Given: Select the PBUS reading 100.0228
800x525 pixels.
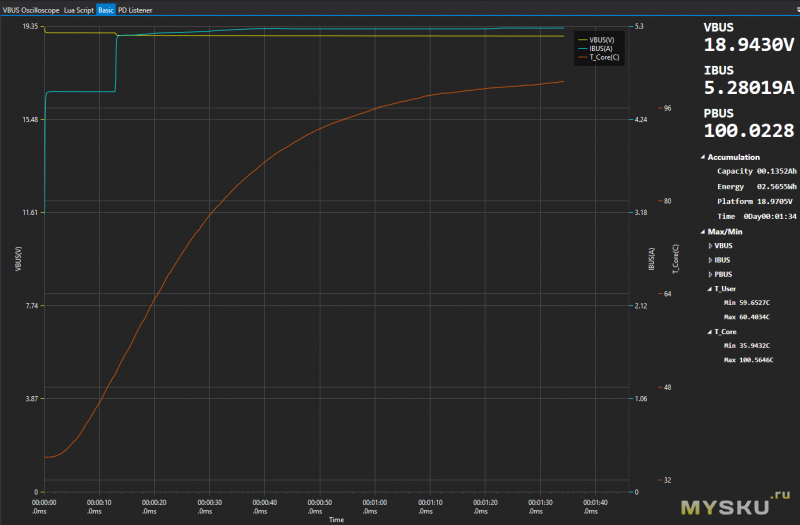Looking at the screenshot, I should pyautogui.click(x=748, y=131).
